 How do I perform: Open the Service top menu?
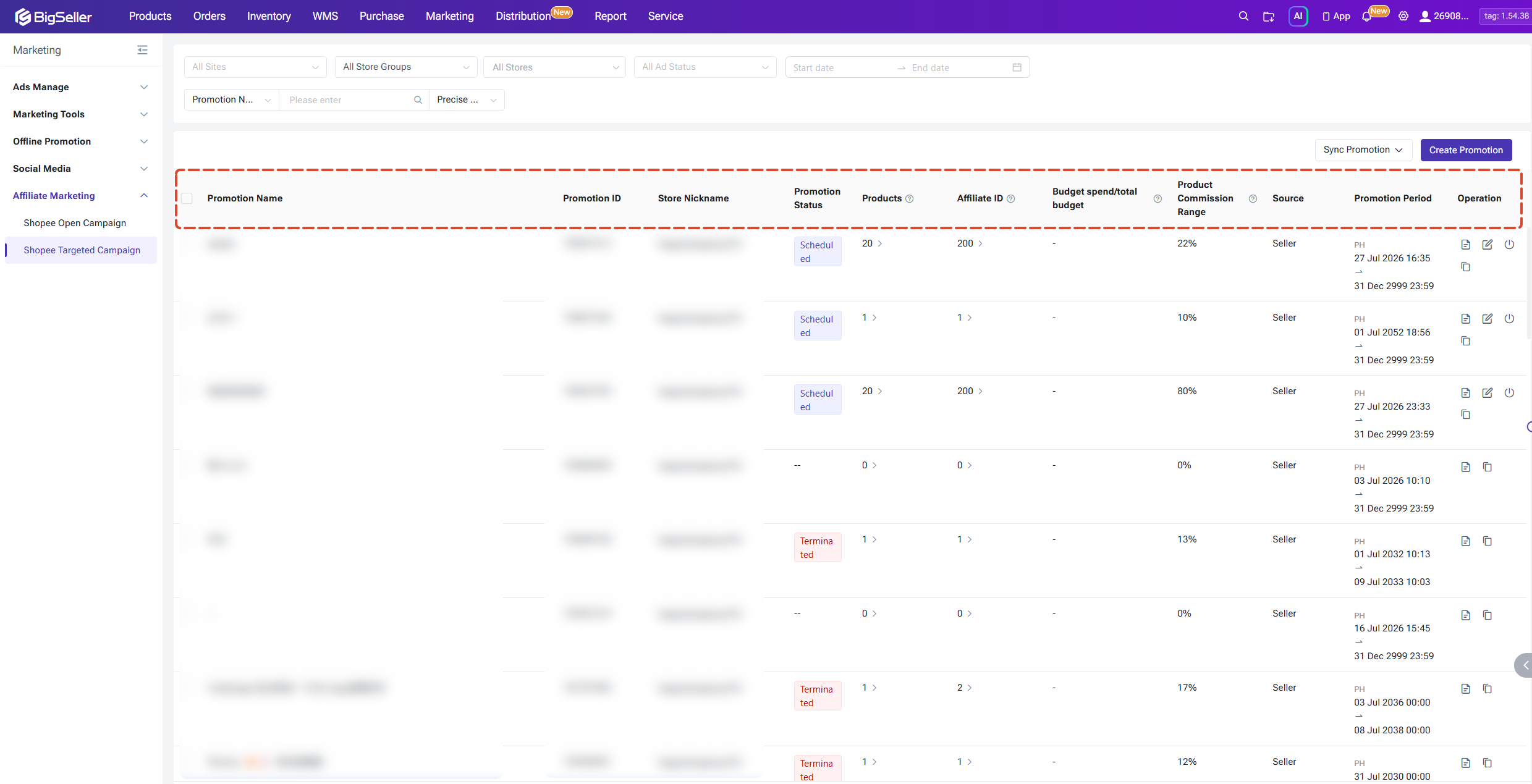(666, 16)
